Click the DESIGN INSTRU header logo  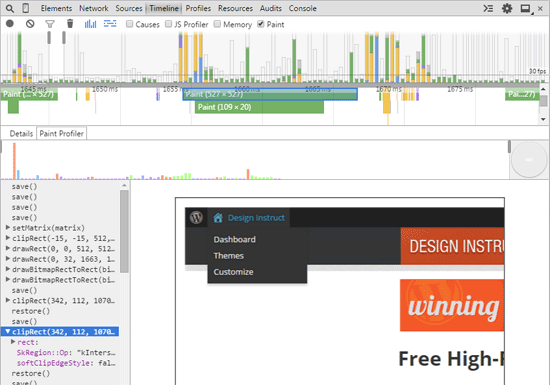tap(452, 246)
